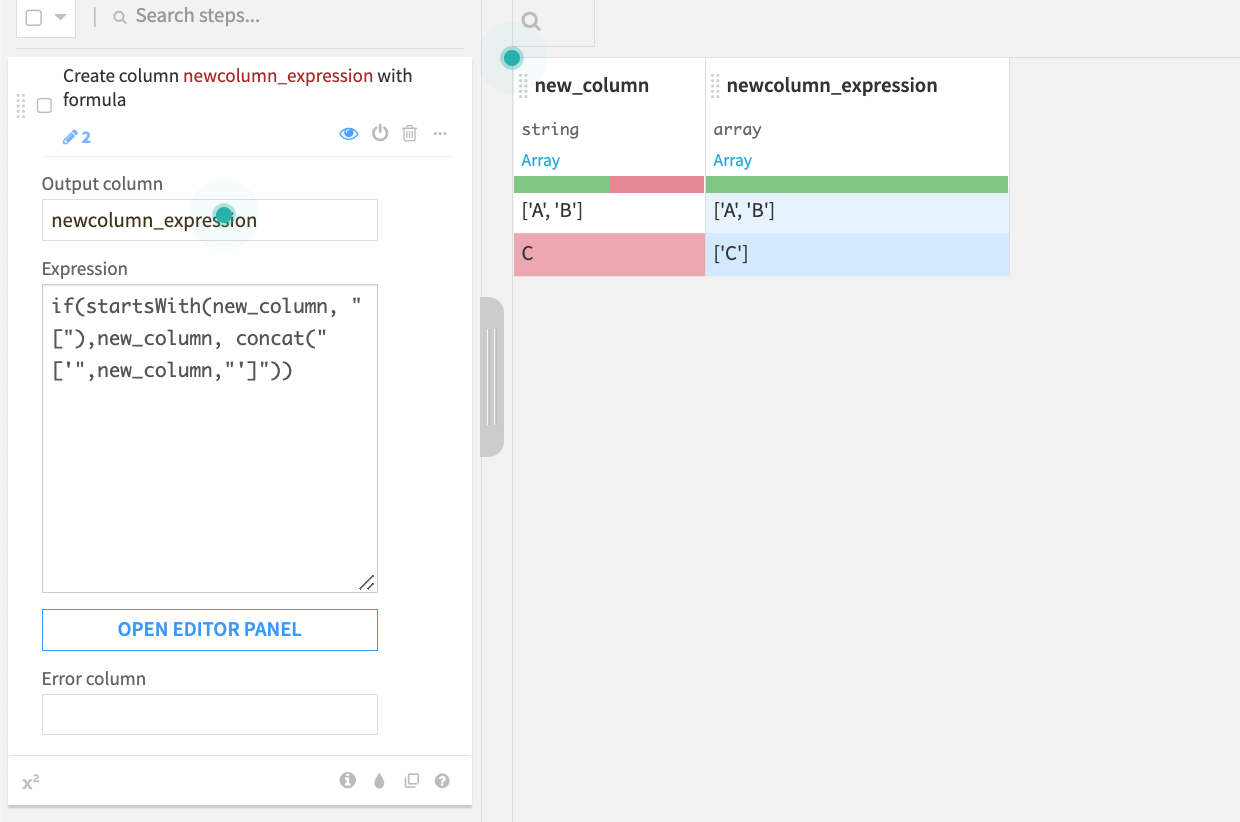Click the Array link under newcolumn_expression
The image size is (1240, 822).
coord(732,160)
